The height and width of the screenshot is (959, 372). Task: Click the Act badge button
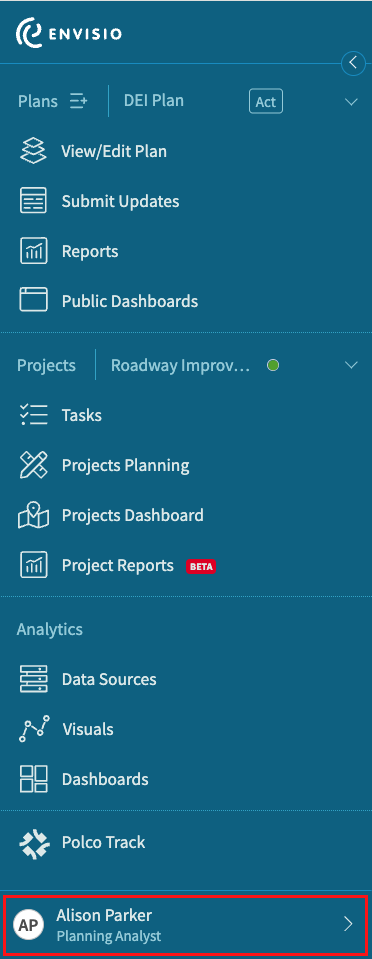click(266, 102)
